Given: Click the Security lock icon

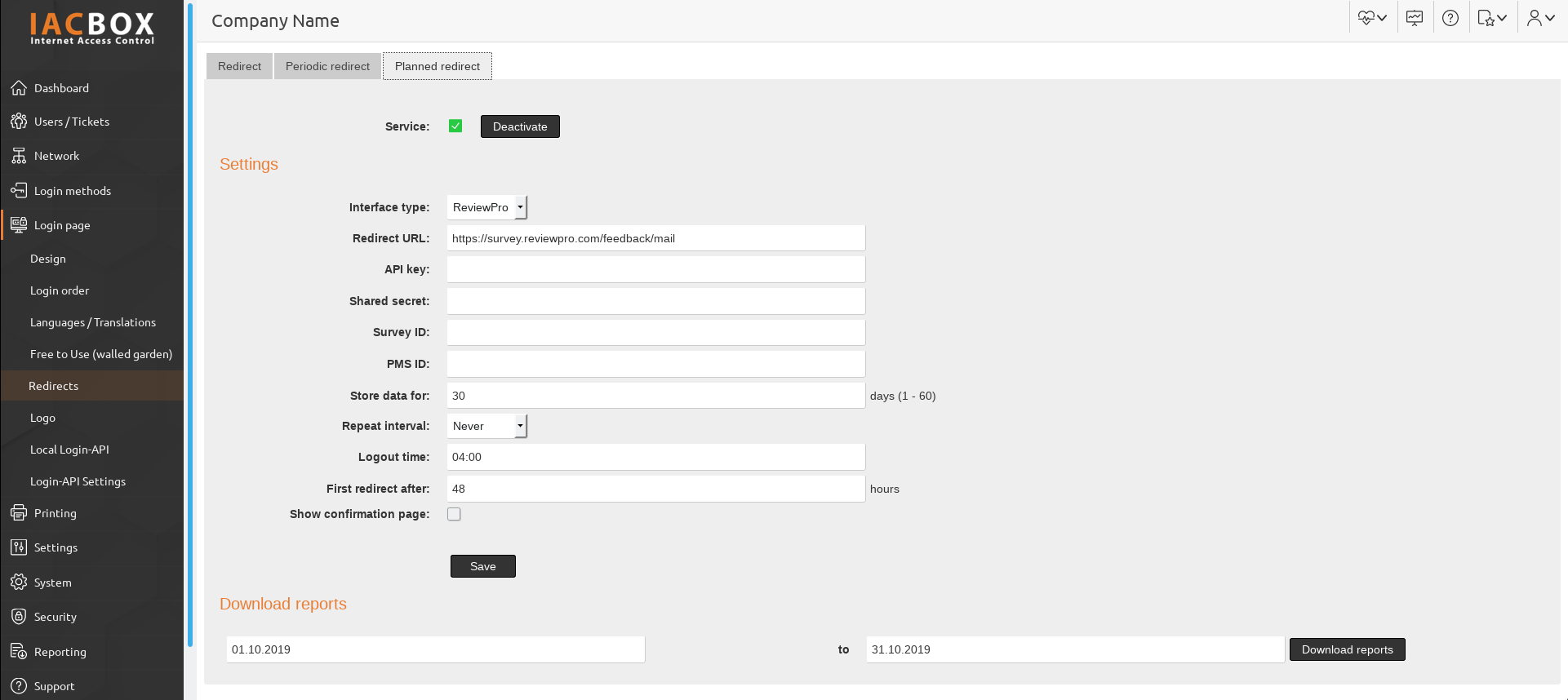Looking at the screenshot, I should (x=19, y=617).
